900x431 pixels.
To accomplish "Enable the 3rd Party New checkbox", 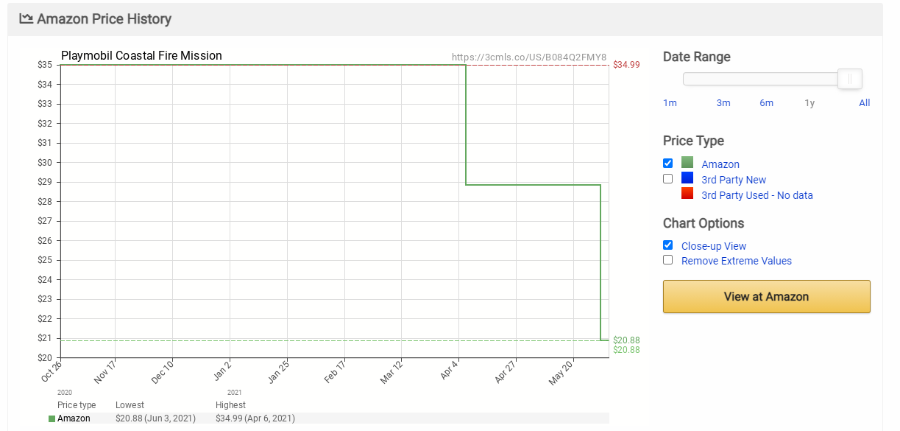I will 668,178.
